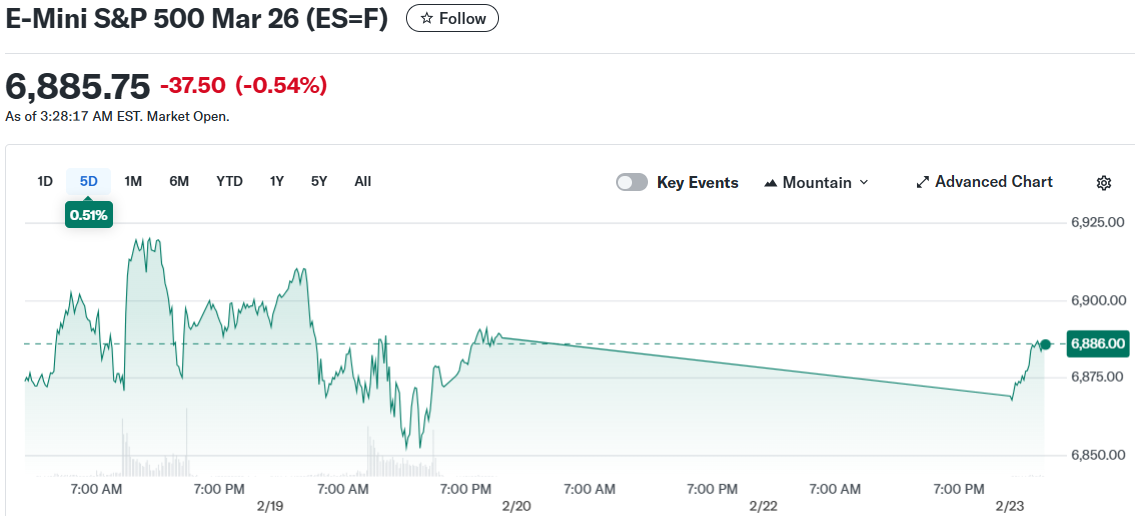Click the E-Mini S&P 500 title
This screenshot has height=516, width=1135.
[x=197, y=19]
